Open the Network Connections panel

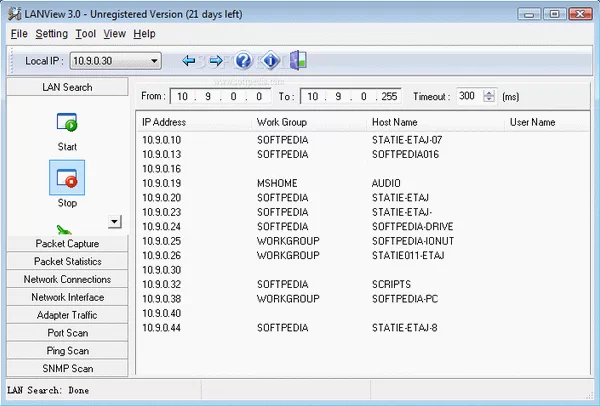(67, 279)
